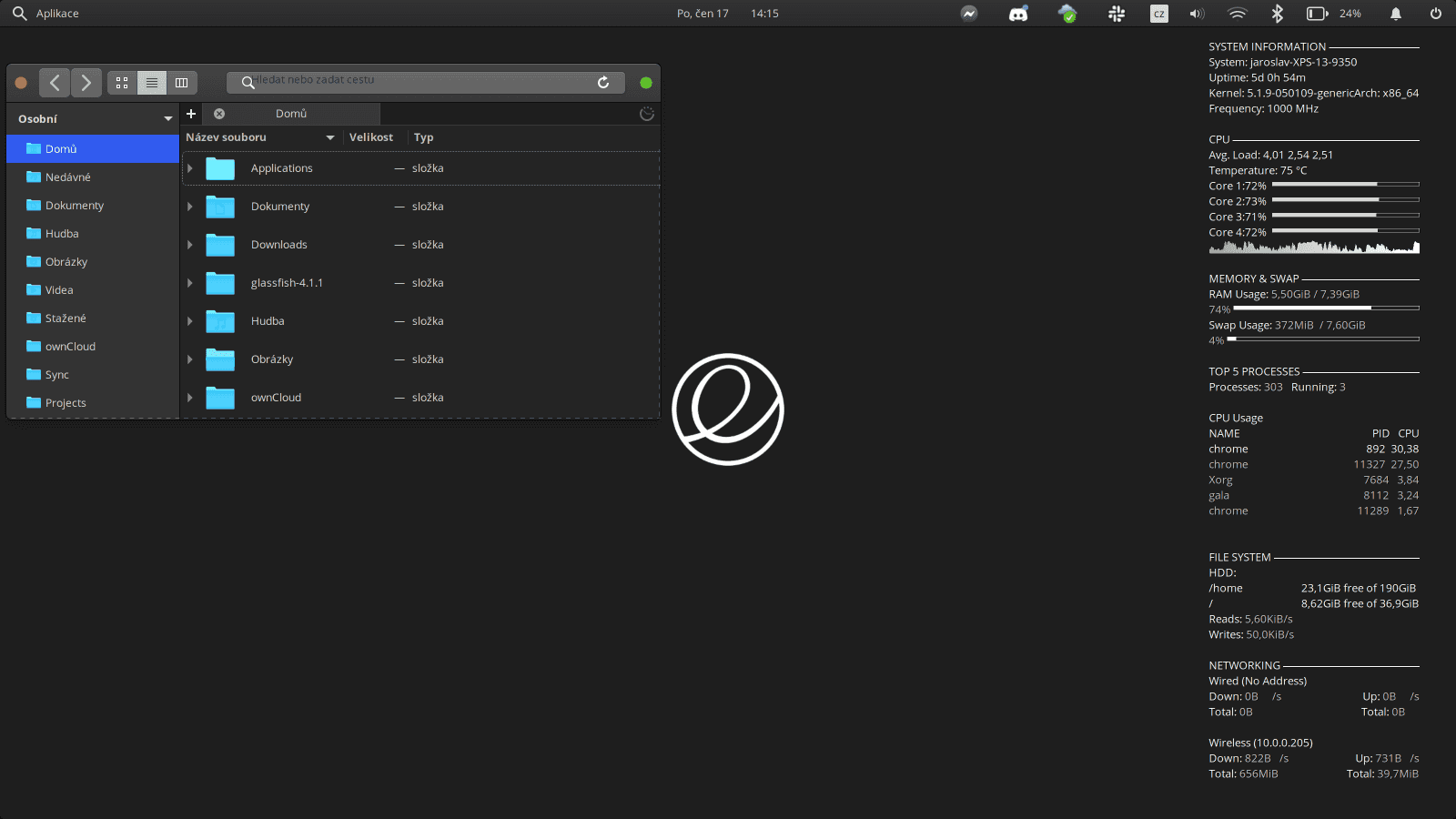Open closed tabs history icon
1456x819 pixels.
(x=647, y=114)
